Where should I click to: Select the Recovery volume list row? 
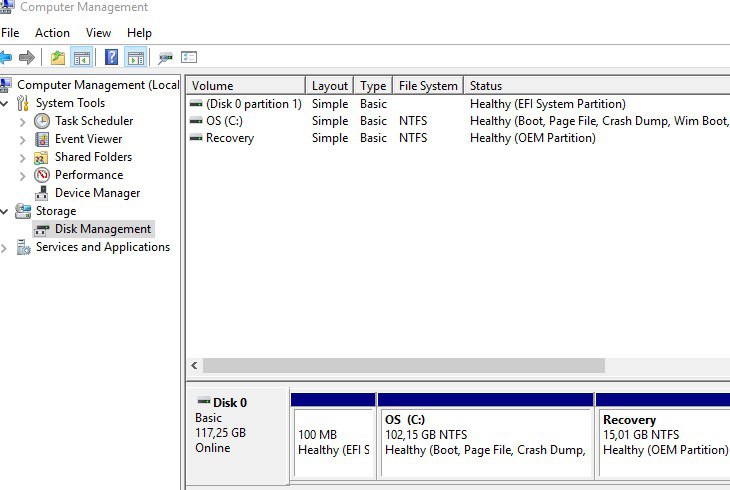coord(458,138)
